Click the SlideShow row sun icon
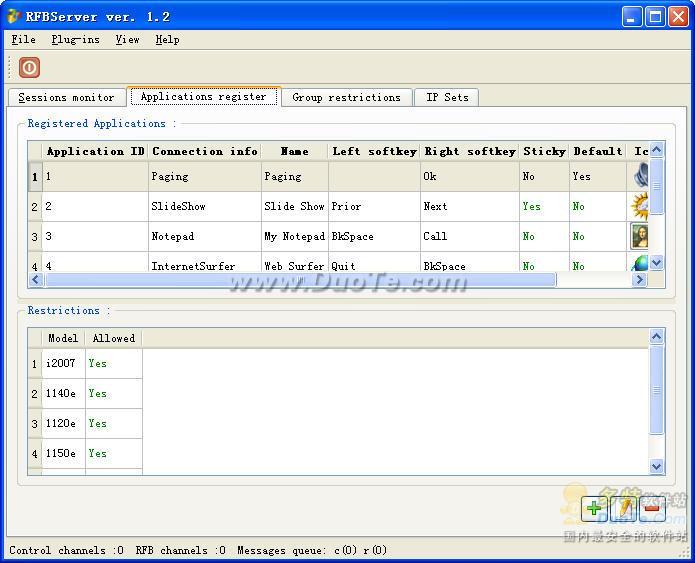The width and height of the screenshot is (695, 563). point(640,206)
